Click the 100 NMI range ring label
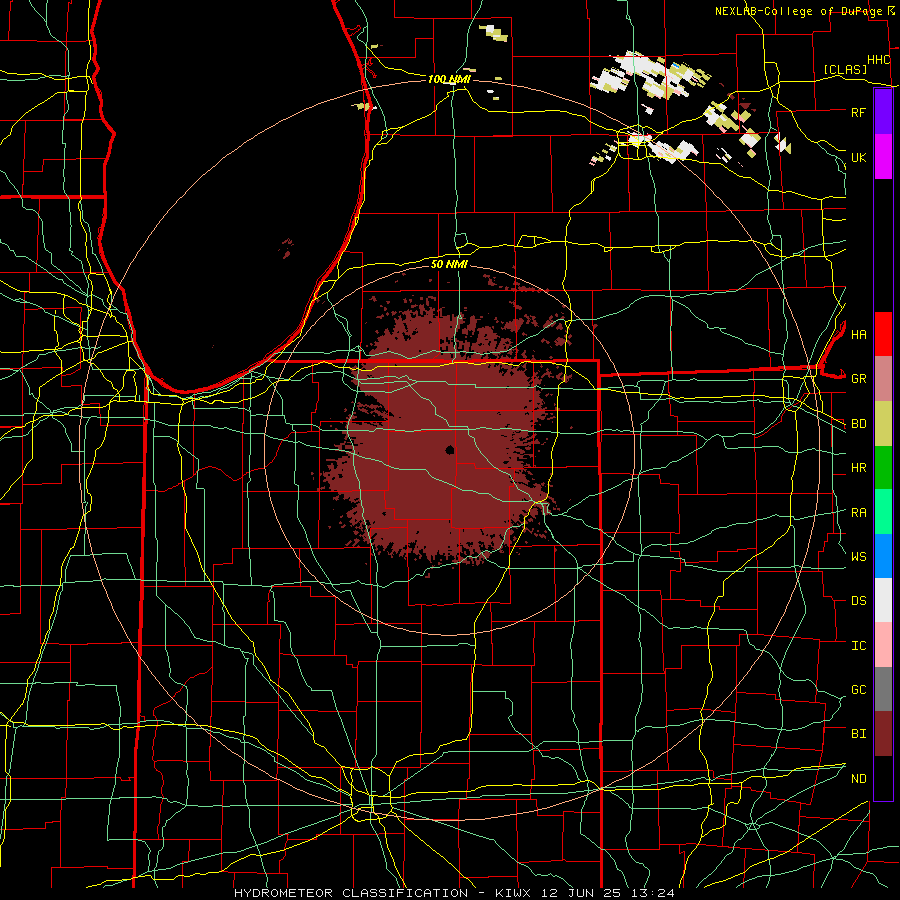The width and height of the screenshot is (900, 900). point(449,79)
